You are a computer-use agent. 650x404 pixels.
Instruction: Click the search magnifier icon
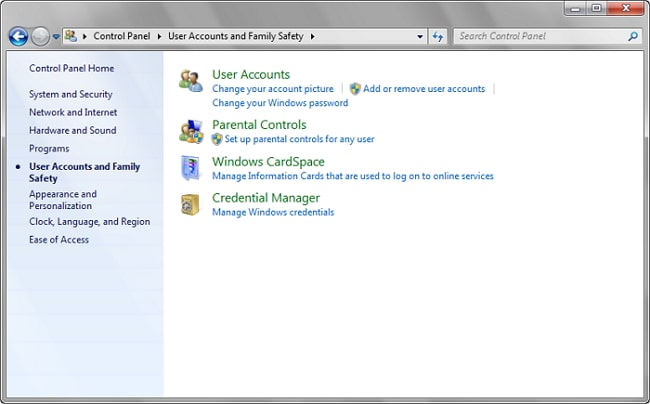tap(633, 36)
